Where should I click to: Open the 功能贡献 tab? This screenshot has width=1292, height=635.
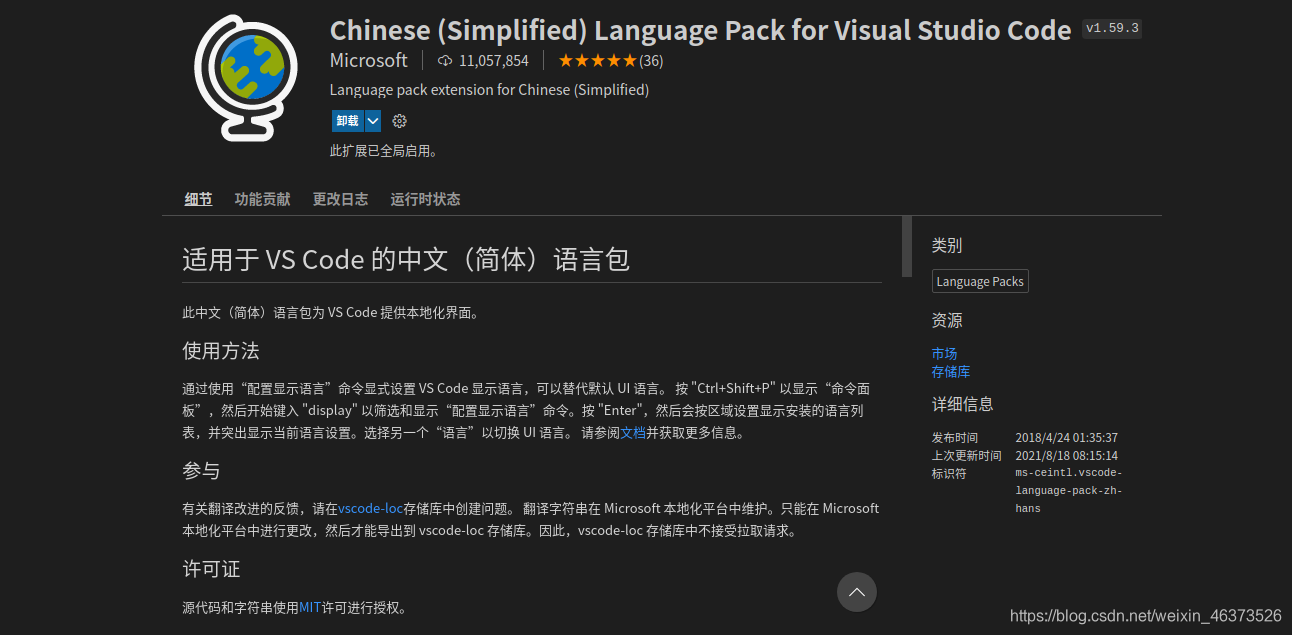click(262, 199)
